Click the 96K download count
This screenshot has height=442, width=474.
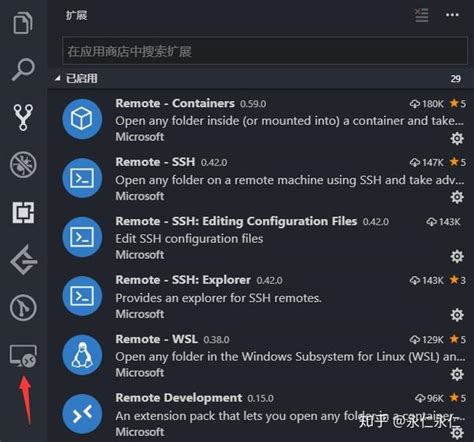pyautogui.click(x=429, y=398)
